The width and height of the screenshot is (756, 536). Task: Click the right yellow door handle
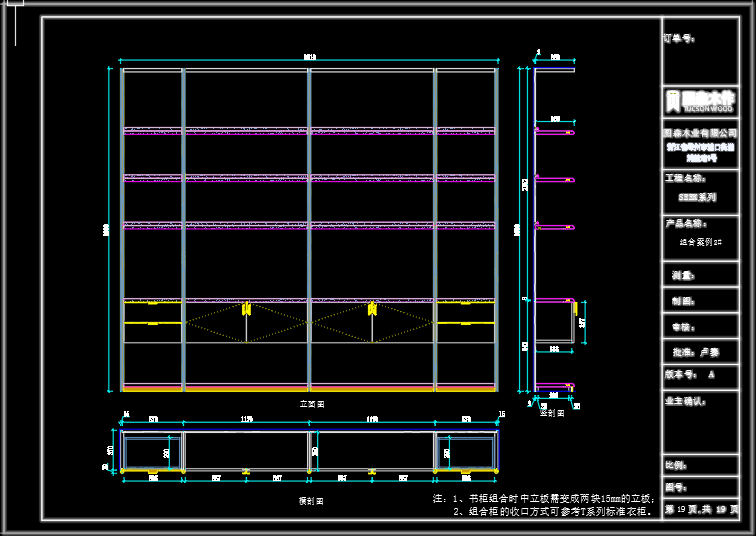point(372,310)
